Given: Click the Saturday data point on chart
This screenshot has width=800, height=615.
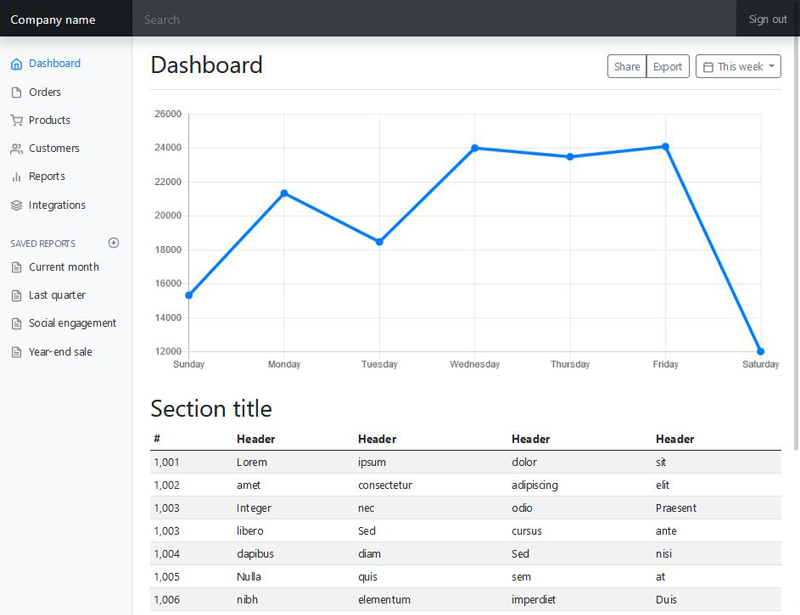Looking at the screenshot, I should pos(761,351).
